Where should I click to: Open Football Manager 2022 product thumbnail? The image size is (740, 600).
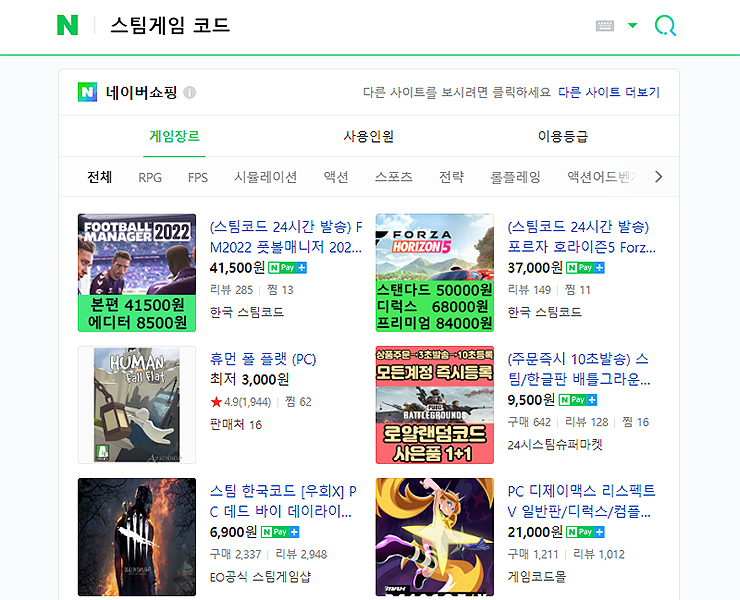137,273
